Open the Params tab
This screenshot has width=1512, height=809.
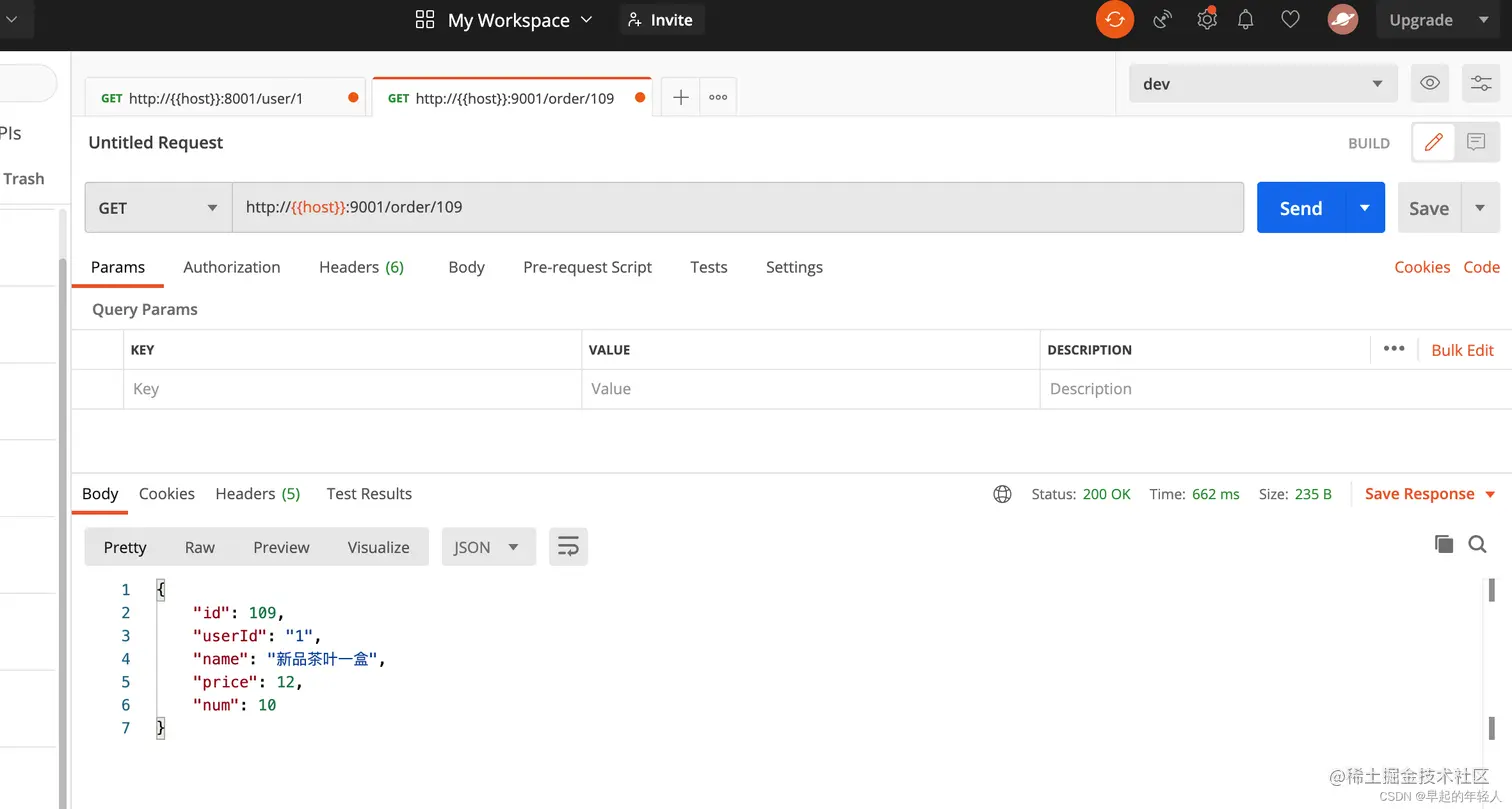point(118,267)
